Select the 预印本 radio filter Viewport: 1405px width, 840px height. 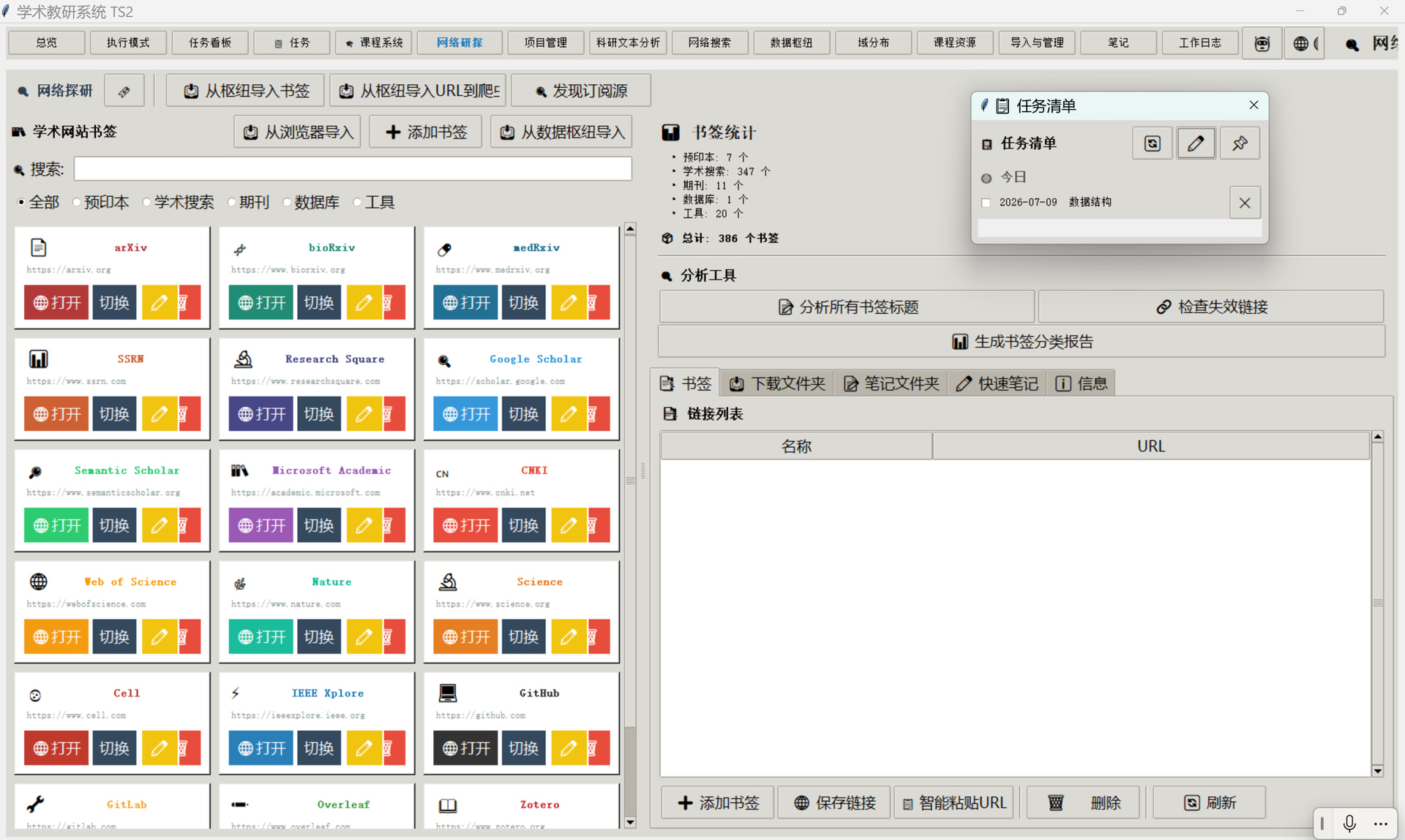(101, 202)
